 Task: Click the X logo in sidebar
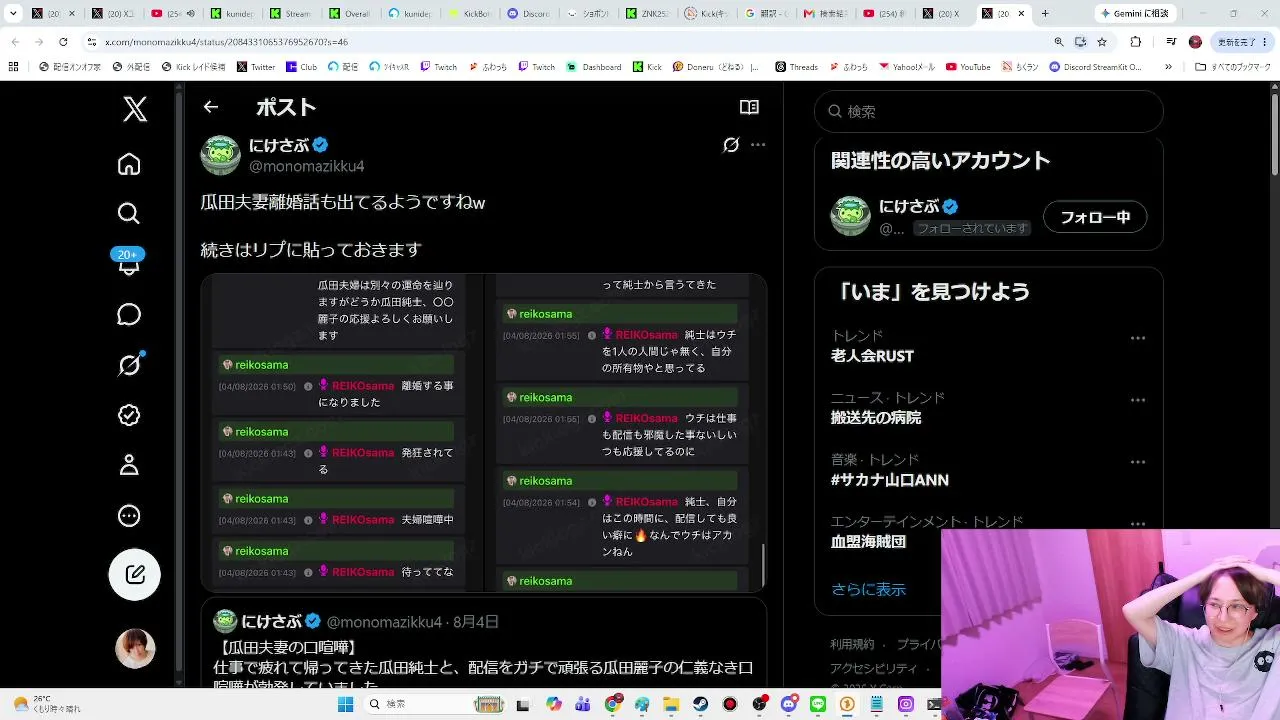click(x=135, y=109)
